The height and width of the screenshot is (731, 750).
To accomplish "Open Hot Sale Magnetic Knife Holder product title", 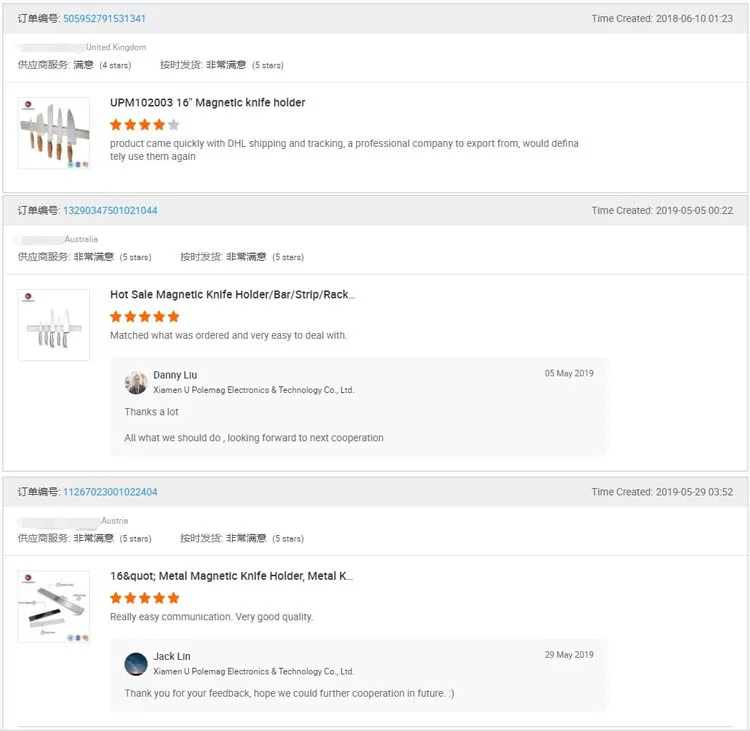I will coord(232,295).
